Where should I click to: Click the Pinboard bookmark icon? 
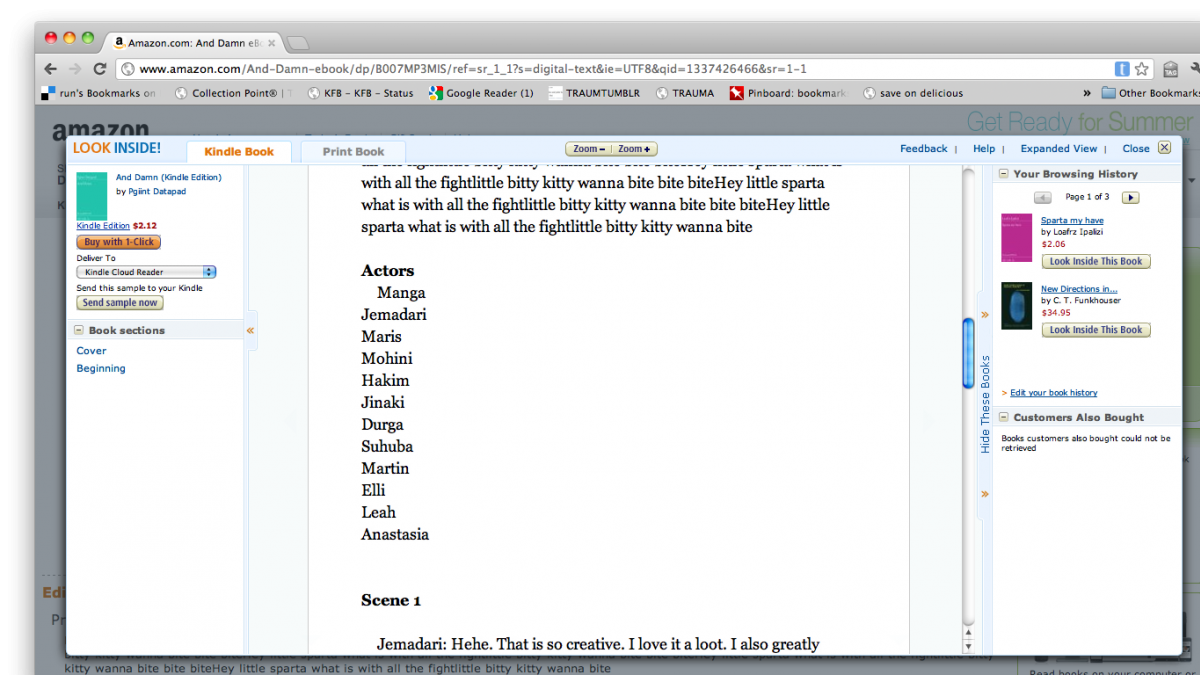737,93
